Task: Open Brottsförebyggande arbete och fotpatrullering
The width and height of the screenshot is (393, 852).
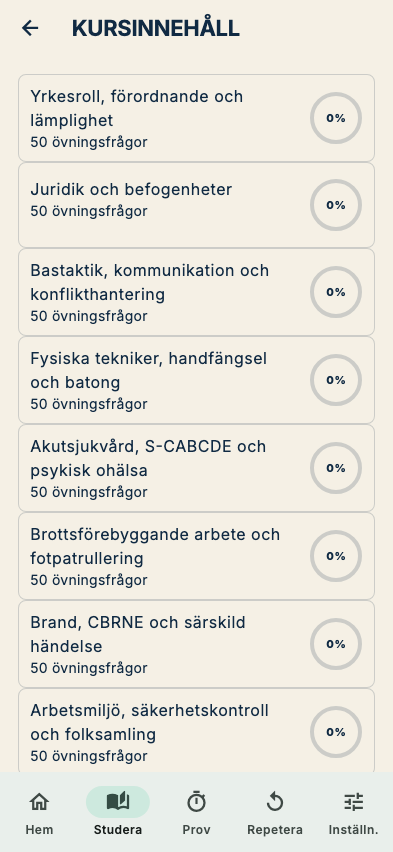Action: (196, 556)
